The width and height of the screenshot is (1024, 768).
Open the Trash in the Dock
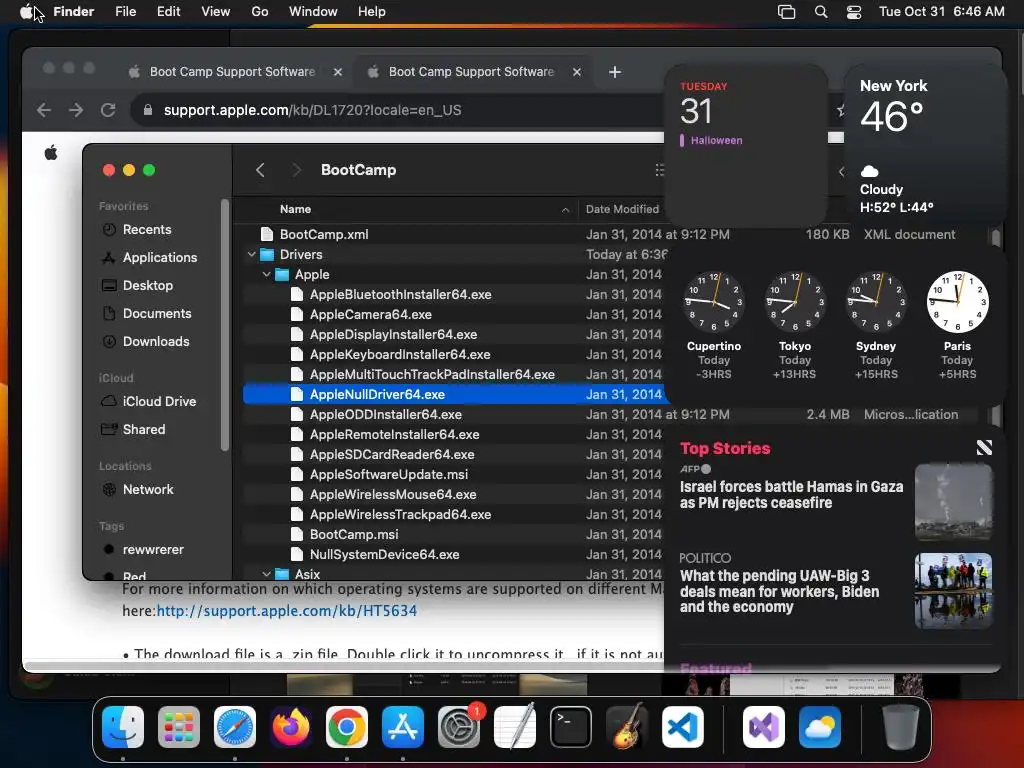pos(901,727)
